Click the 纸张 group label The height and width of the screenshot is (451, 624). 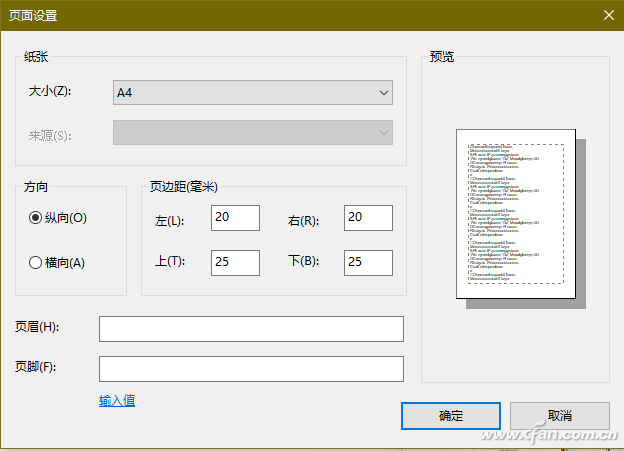36,57
